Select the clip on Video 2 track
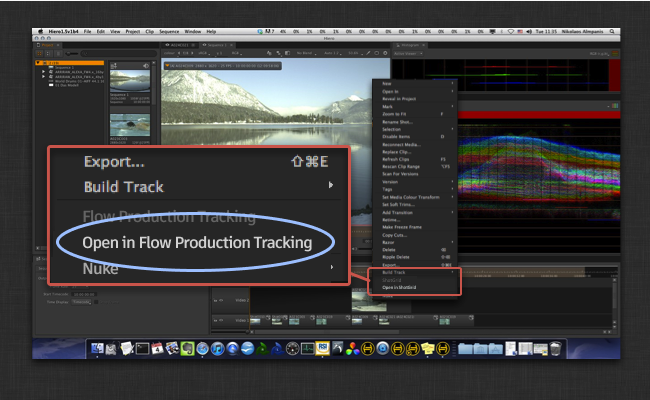The image size is (650, 400). point(369,301)
